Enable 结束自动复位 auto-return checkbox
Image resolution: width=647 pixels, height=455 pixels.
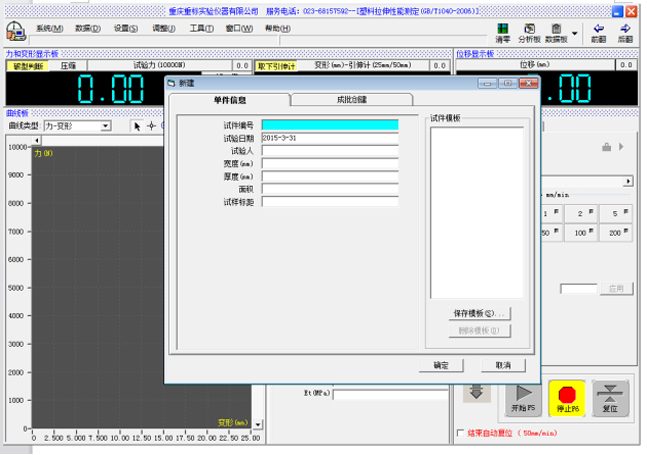[x=460, y=434]
